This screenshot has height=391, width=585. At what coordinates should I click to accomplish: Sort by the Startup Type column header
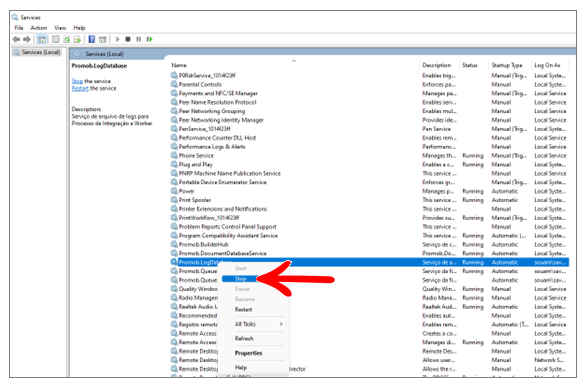coord(507,65)
